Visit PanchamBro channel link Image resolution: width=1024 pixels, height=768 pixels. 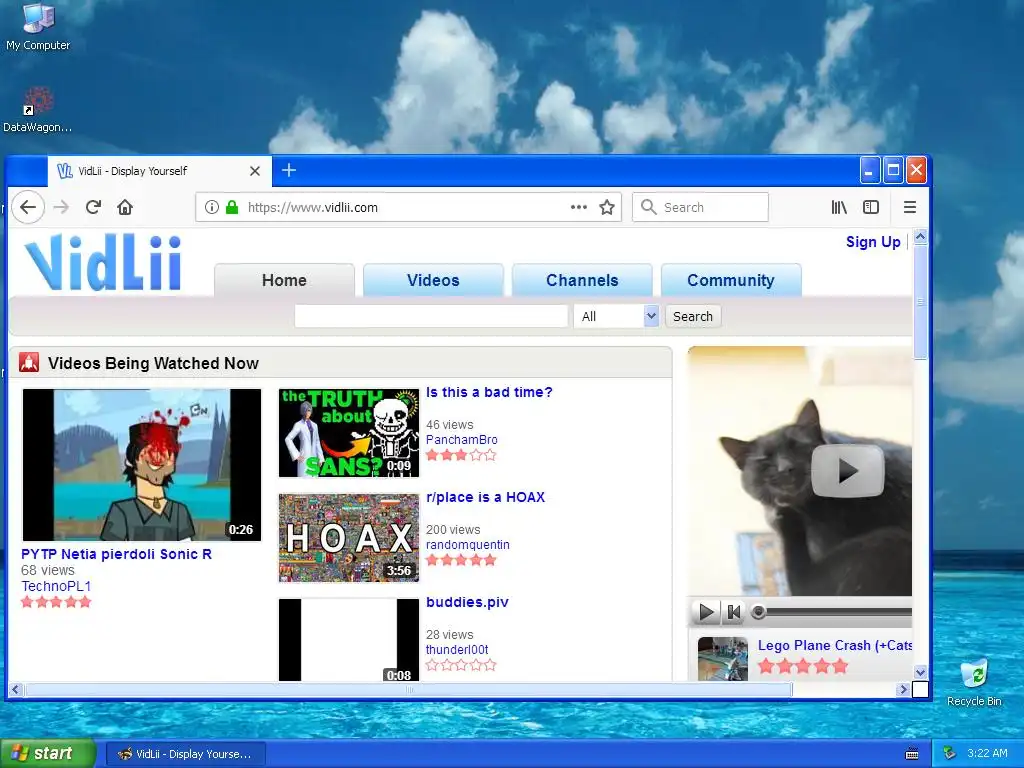462,440
